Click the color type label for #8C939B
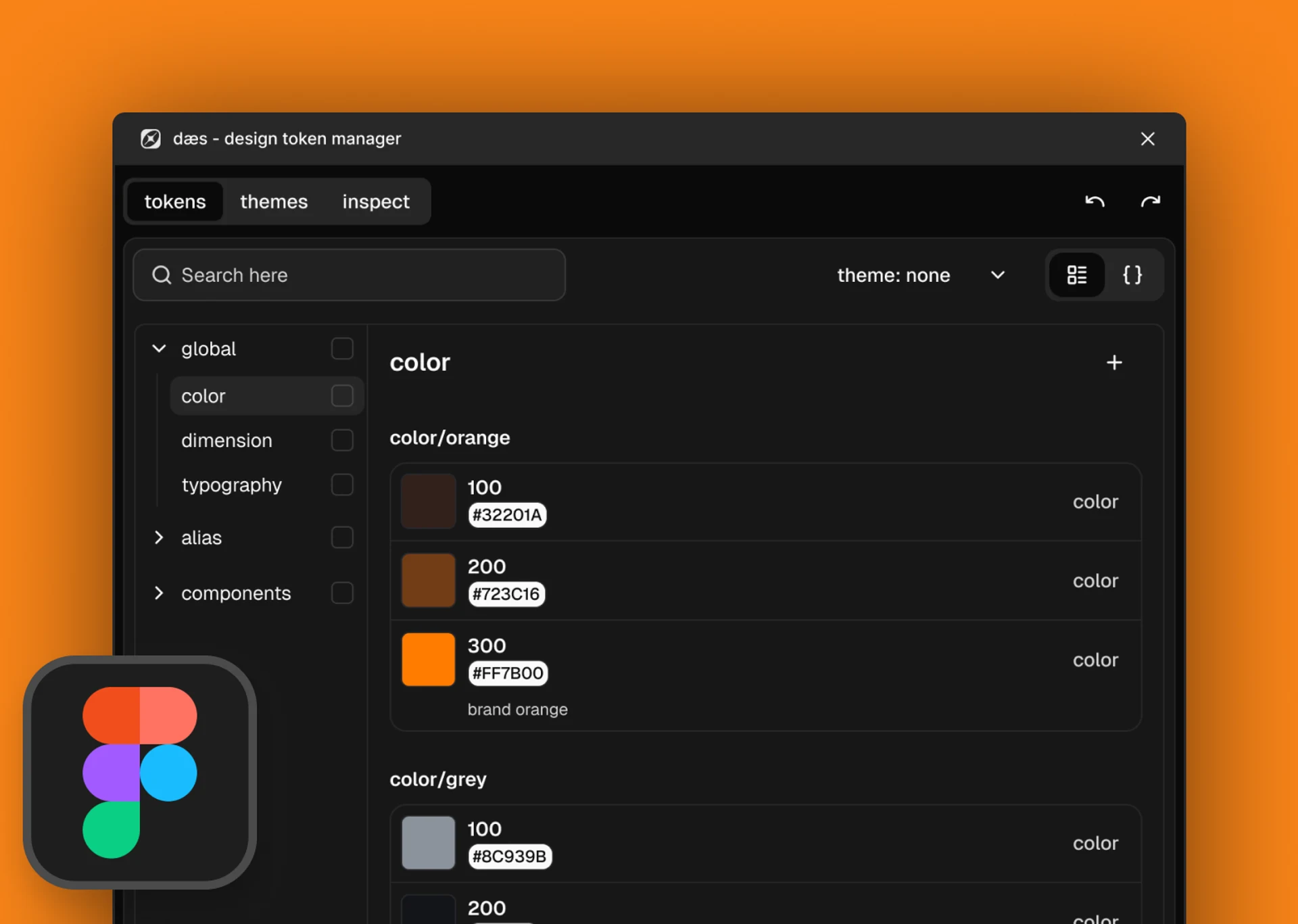The image size is (1298, 924). (1095, 843)
